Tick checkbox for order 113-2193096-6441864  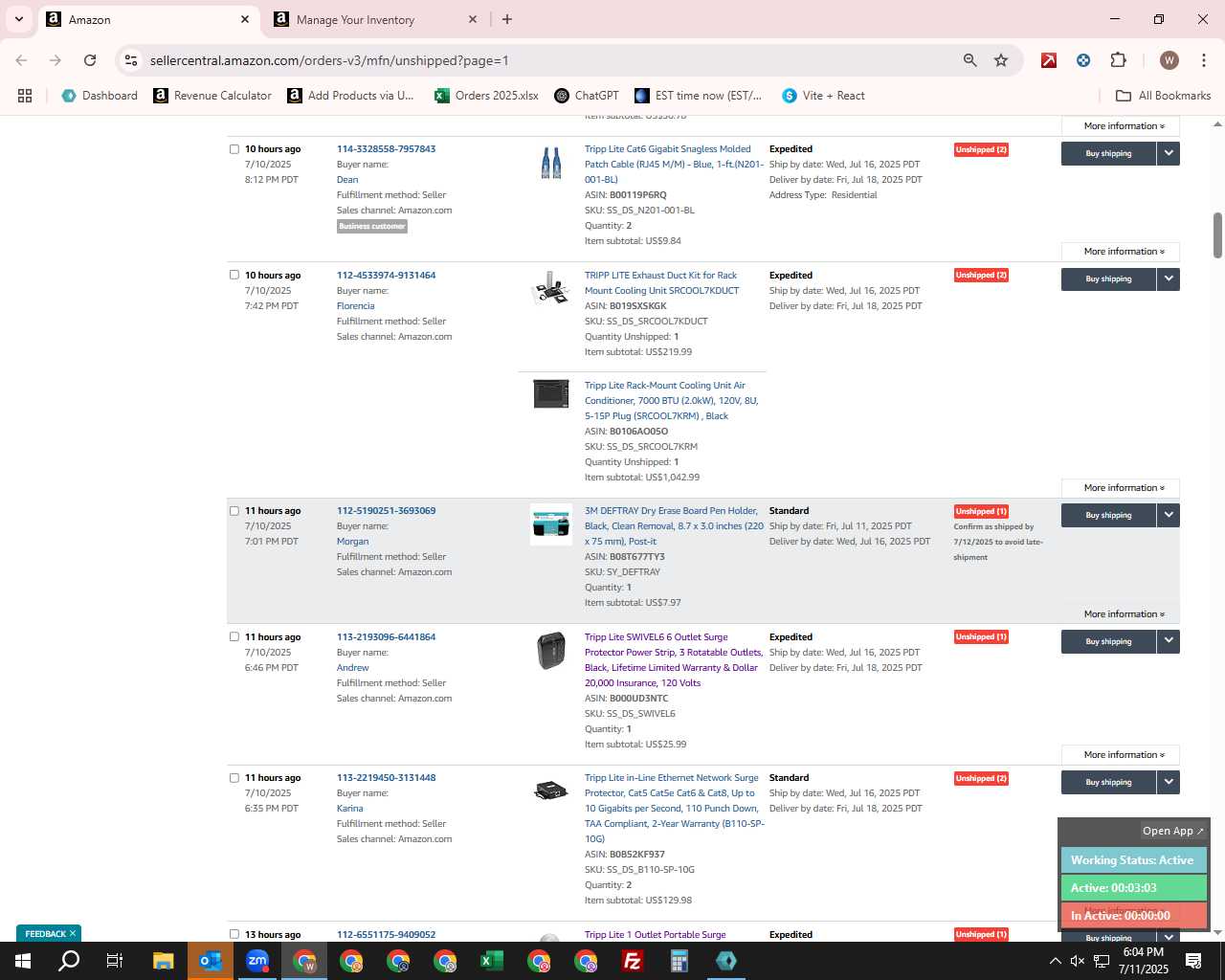pyautogui.click(x=234, y=636)
